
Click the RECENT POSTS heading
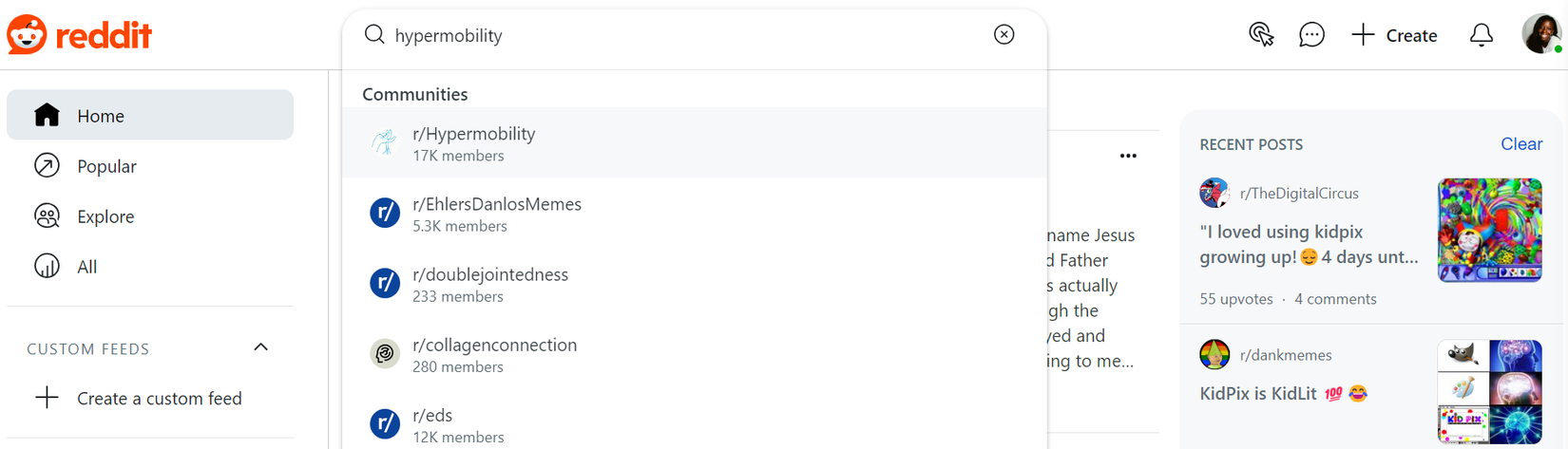(1251, 144)
